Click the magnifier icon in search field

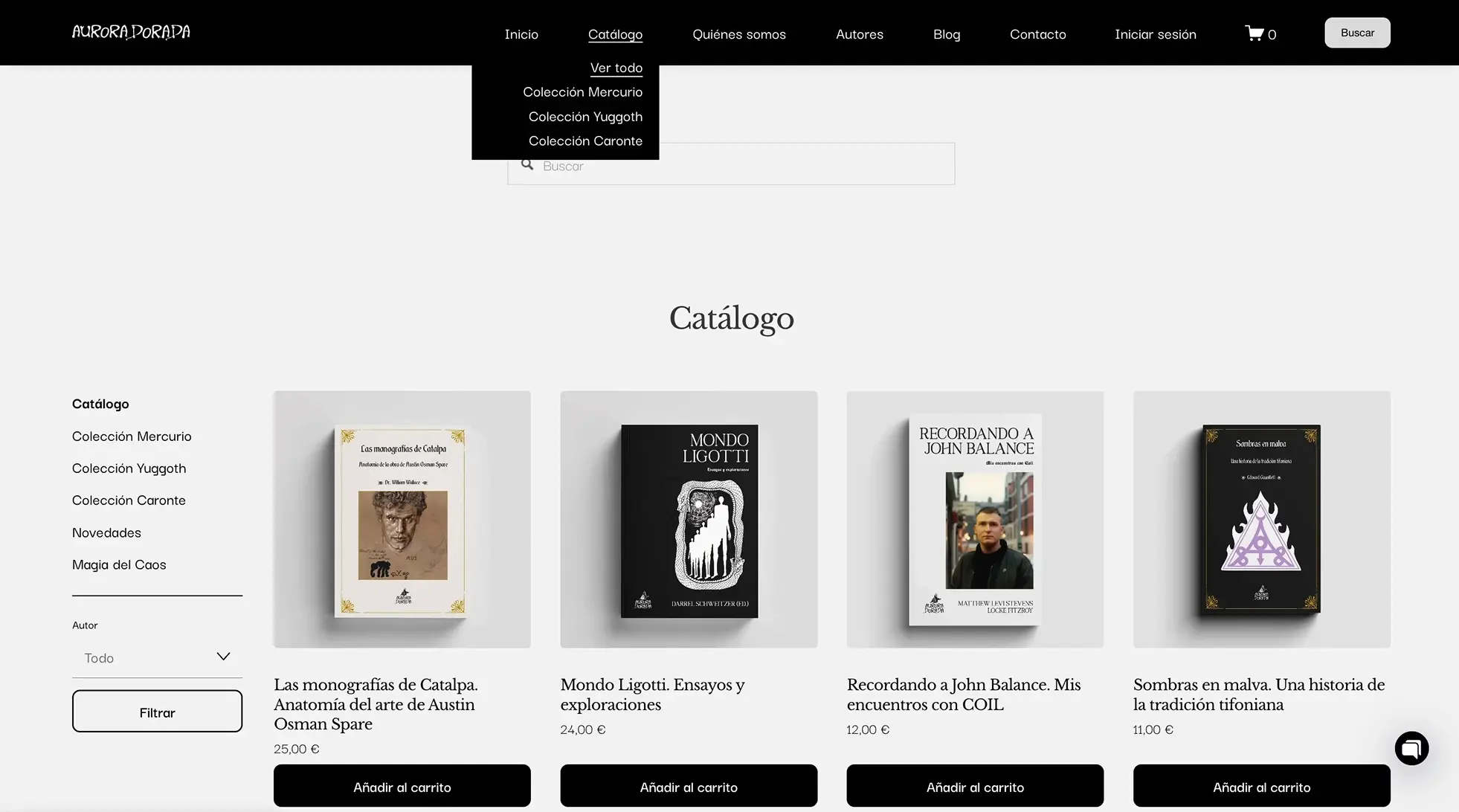tap(527, 164)
